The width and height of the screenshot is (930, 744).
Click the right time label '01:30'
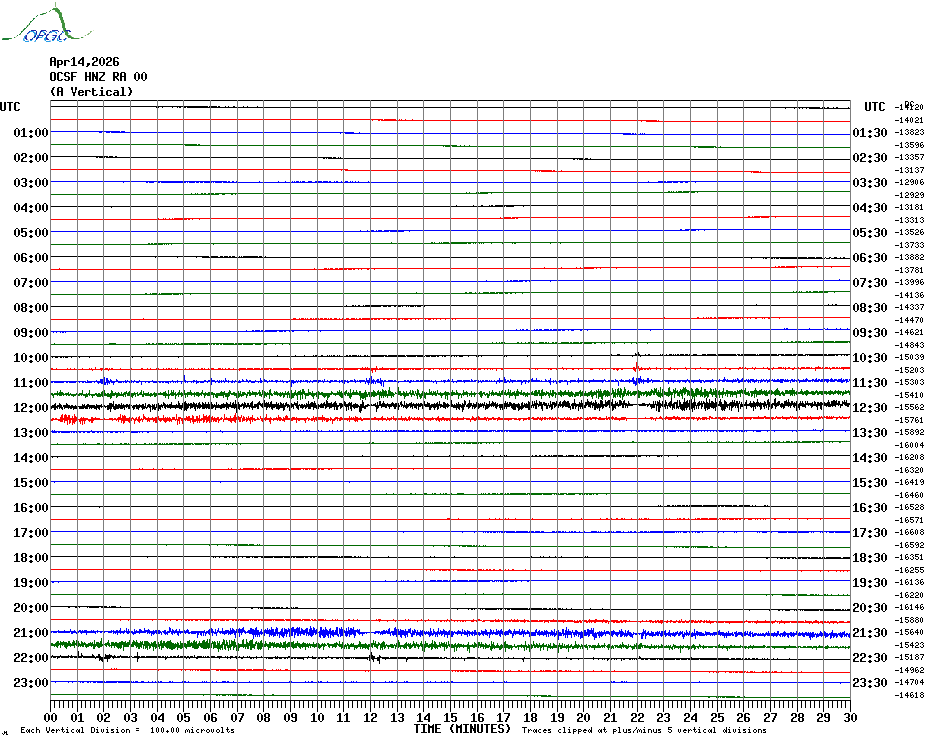click(870, 133)
